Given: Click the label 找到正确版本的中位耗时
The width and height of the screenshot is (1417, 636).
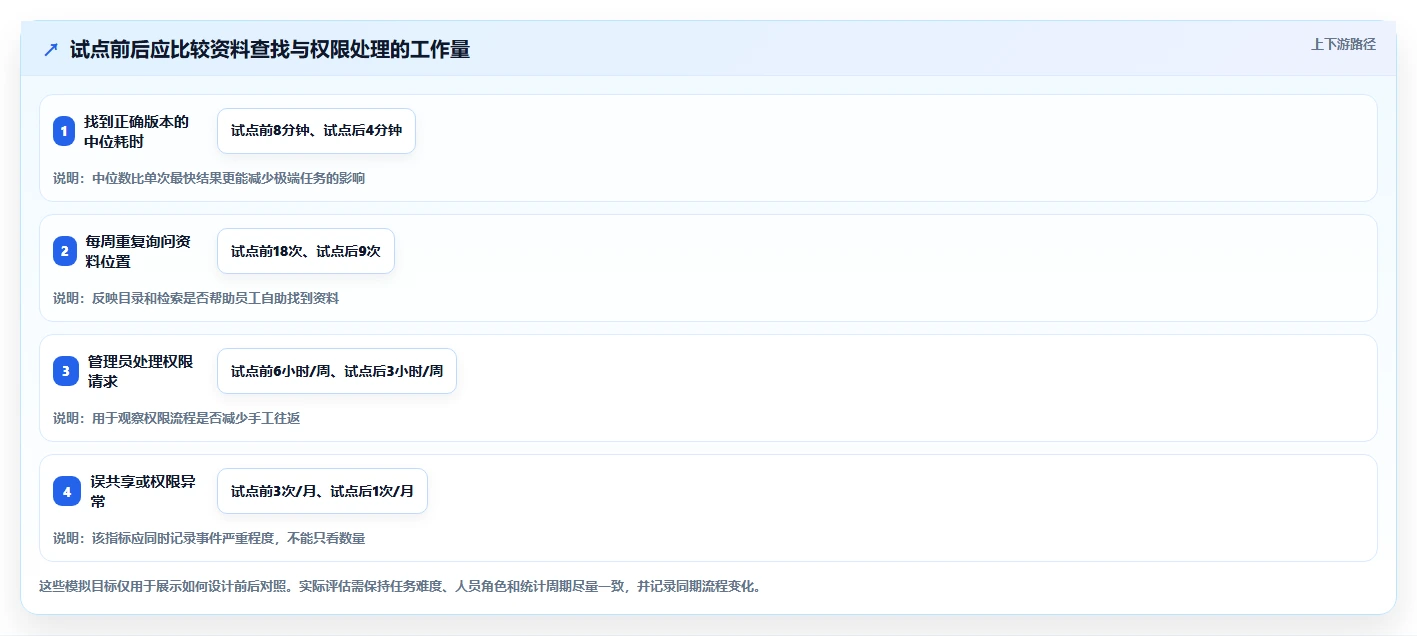Looking at the screenshot, I should coord(136,131).
